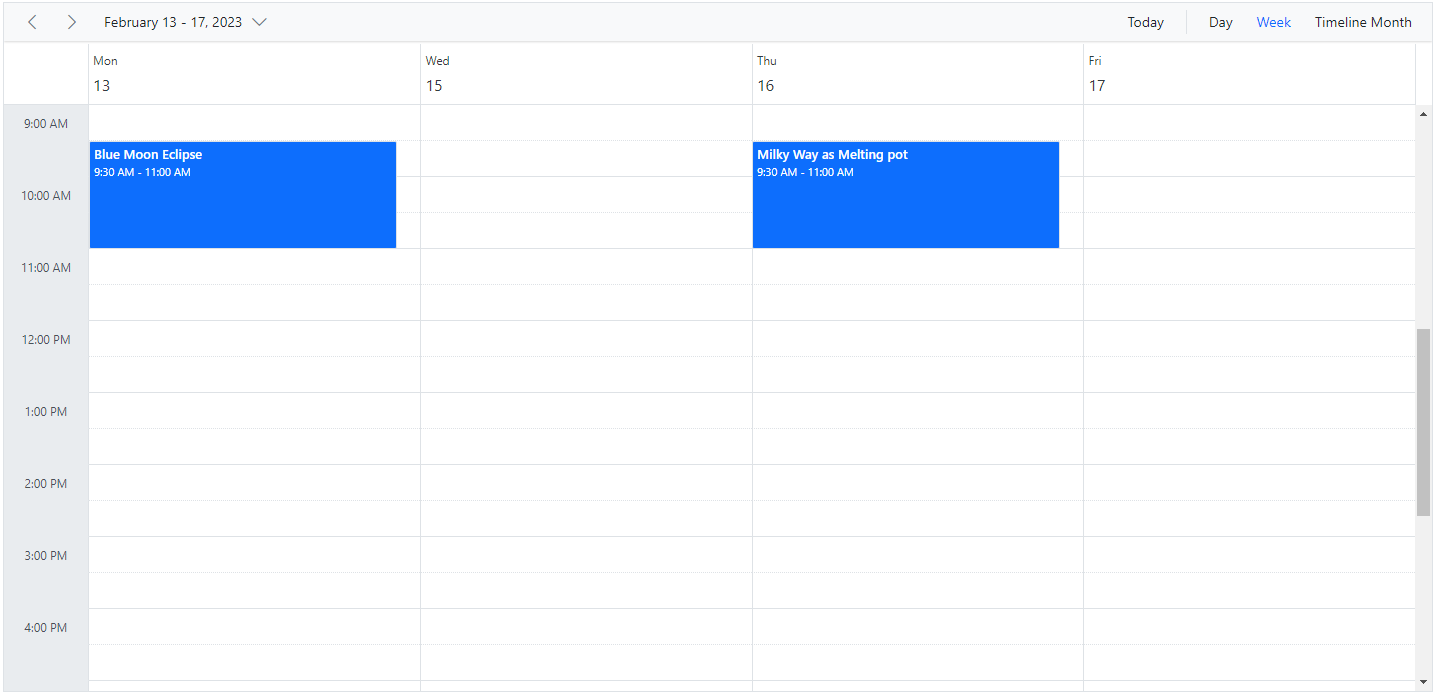Screen dimensions: 1435x695
Task: Open the Blue Moon Eclipse event
Action: pos(243,195)
